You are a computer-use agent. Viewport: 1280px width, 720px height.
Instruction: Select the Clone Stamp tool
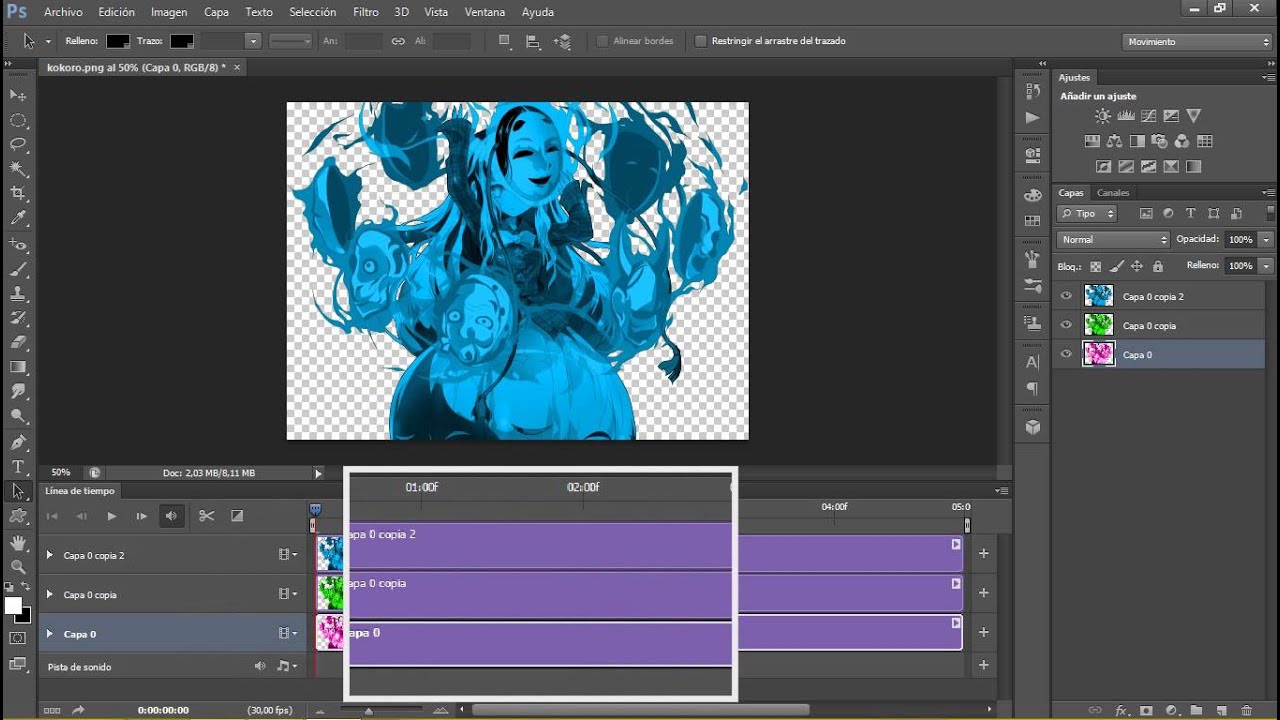click(18, 294)
